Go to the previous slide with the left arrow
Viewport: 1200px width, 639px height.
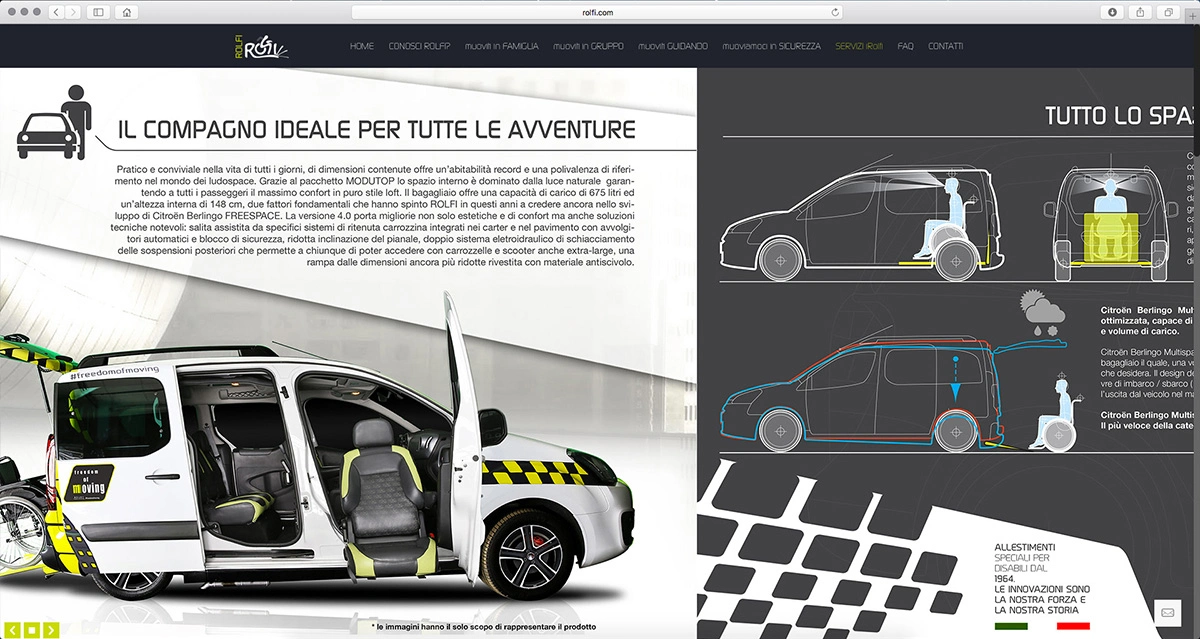click(x=11, y=630)
